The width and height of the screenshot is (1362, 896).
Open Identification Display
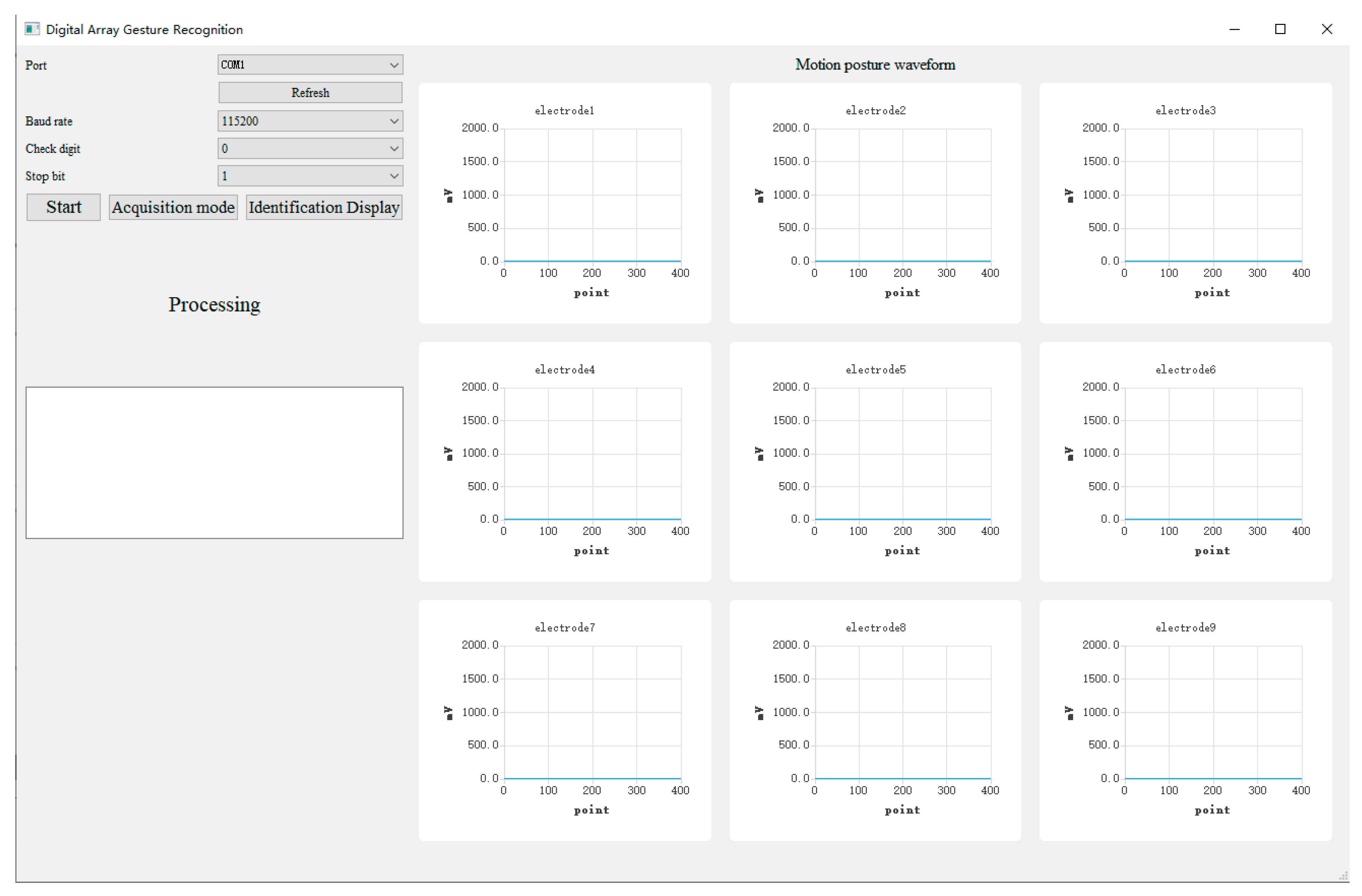pos(324,207)
